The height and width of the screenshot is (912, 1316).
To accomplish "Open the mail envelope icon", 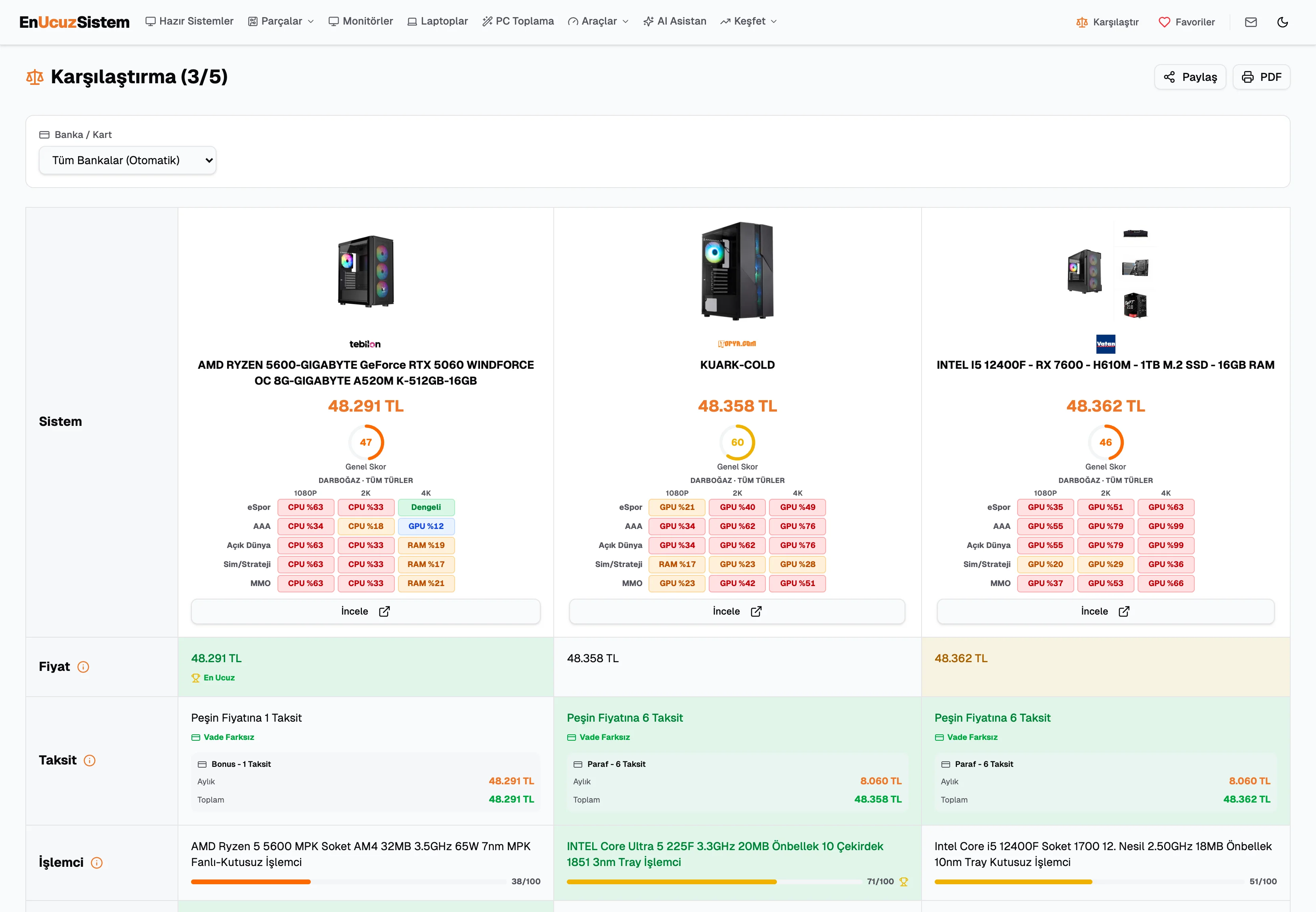I will tap(1251, 22).
